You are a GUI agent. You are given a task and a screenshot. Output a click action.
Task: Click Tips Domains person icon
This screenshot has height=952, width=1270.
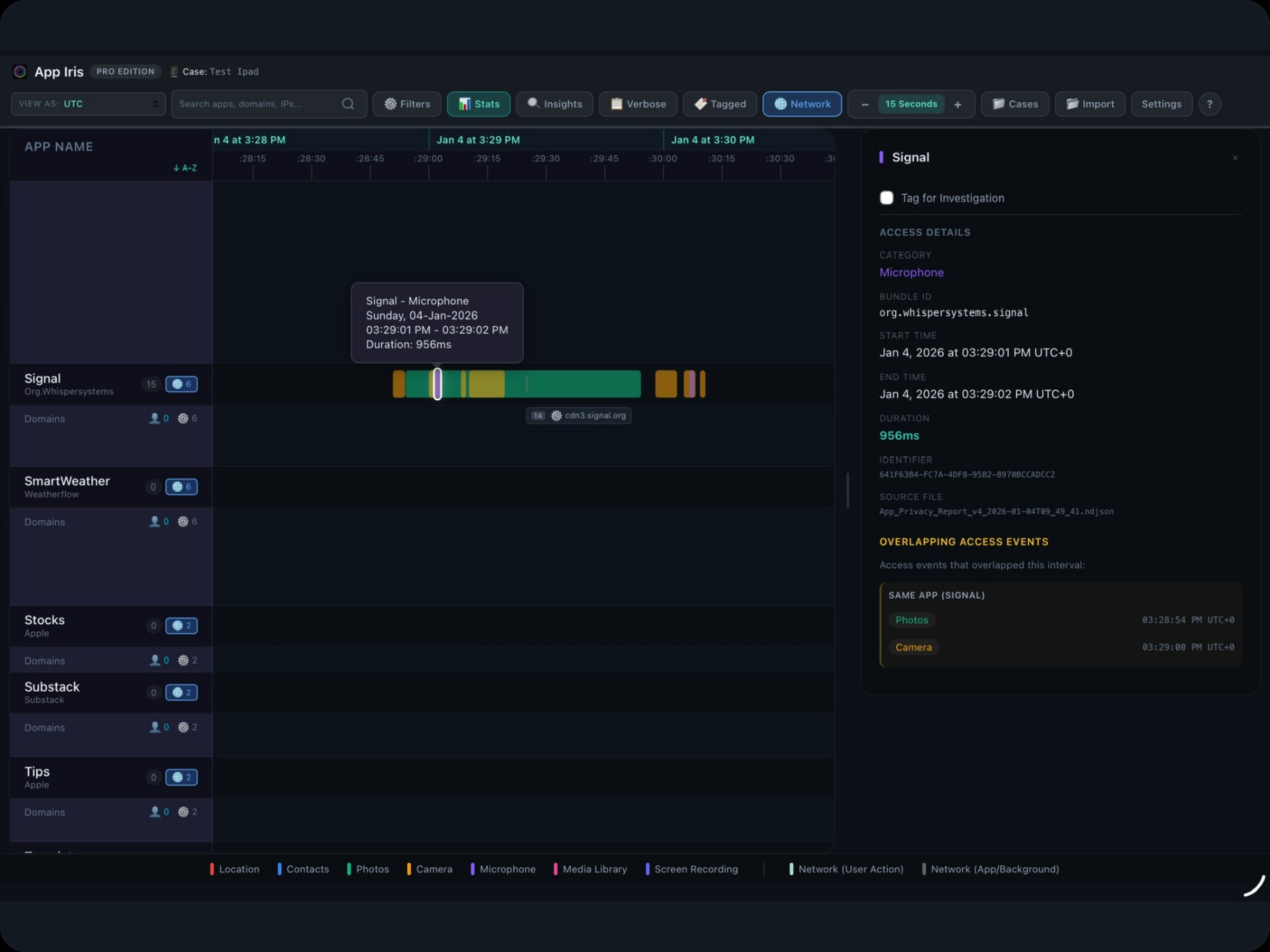pos(154,812)
